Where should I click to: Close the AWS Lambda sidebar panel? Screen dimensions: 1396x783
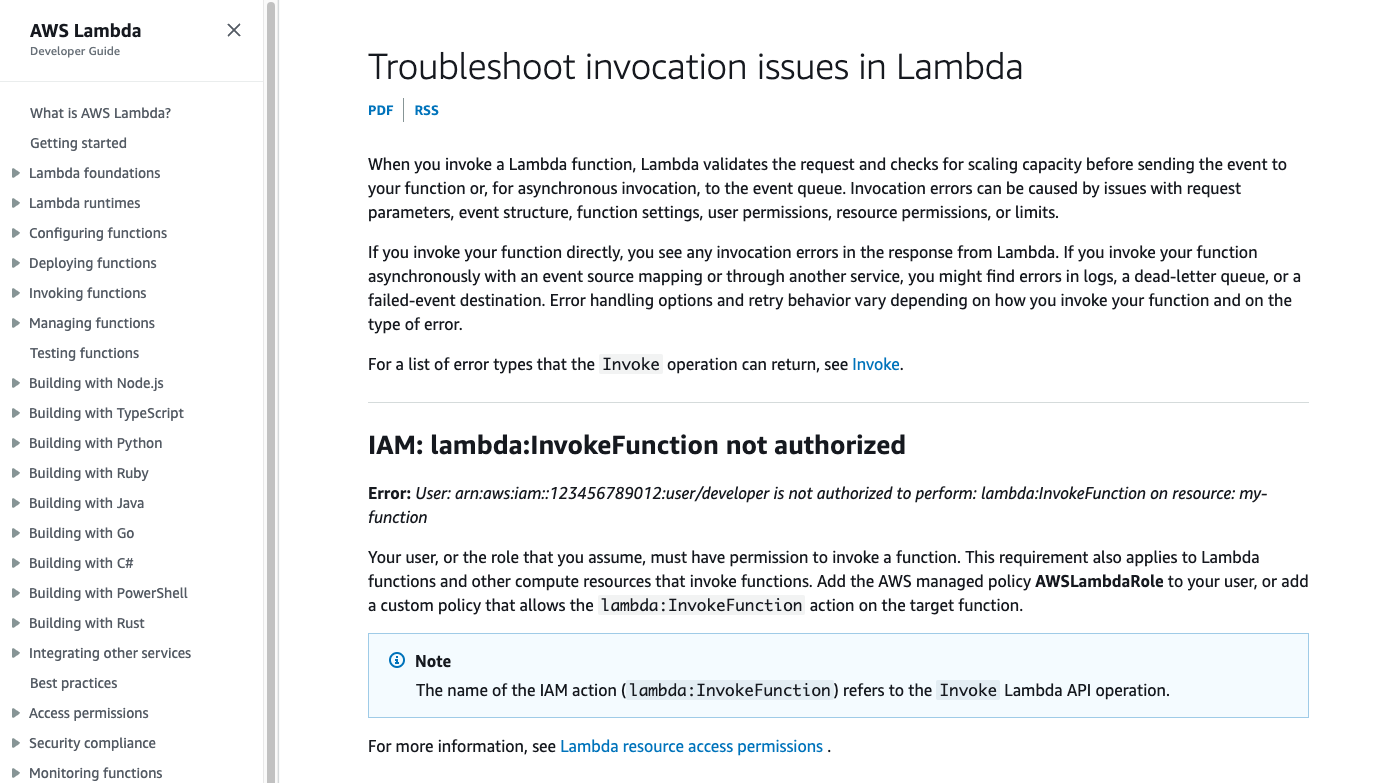pos(234,30)
